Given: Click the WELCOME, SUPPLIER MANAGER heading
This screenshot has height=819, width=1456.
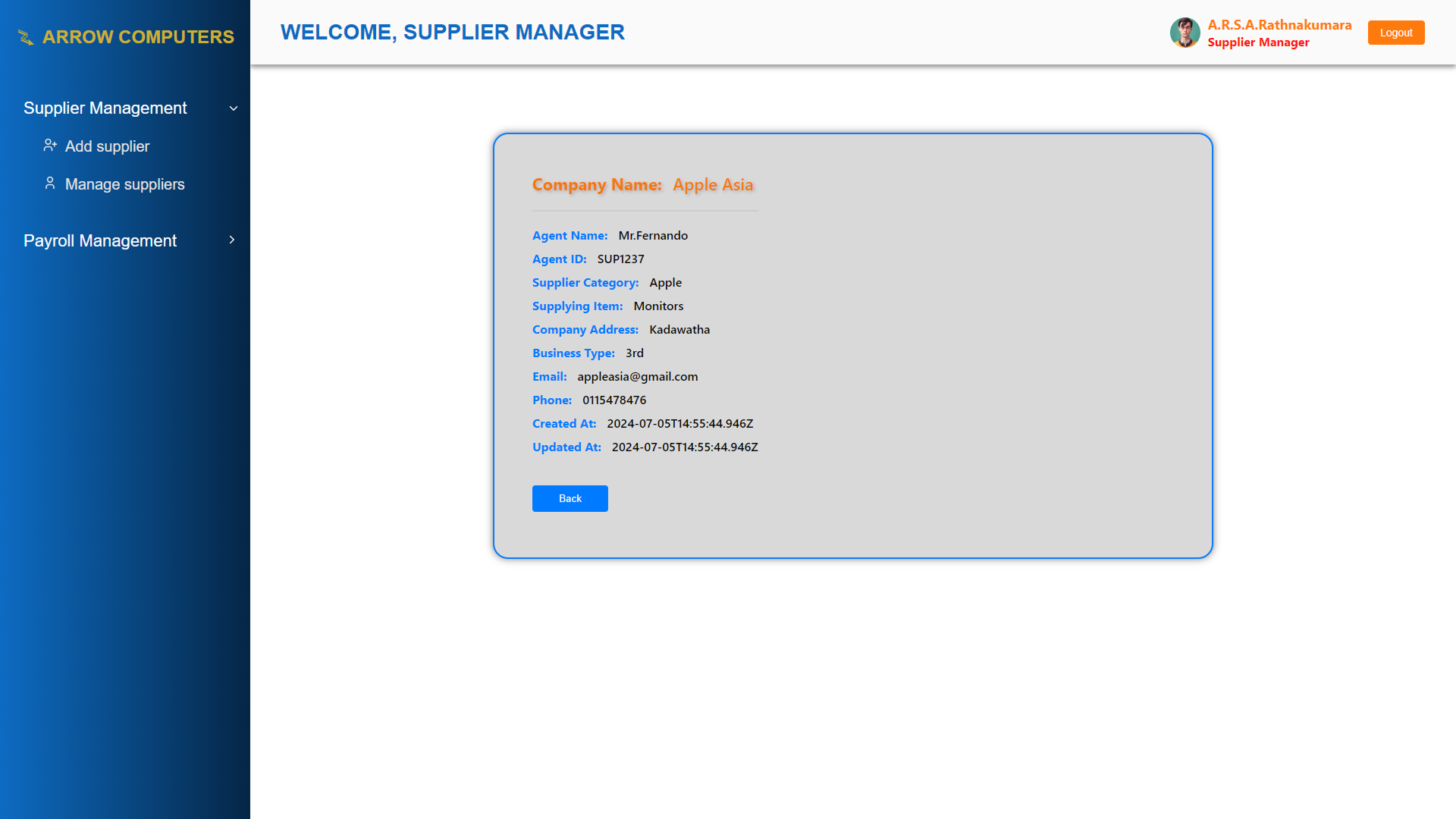Looking at the screenshot, I should [453, 33].
